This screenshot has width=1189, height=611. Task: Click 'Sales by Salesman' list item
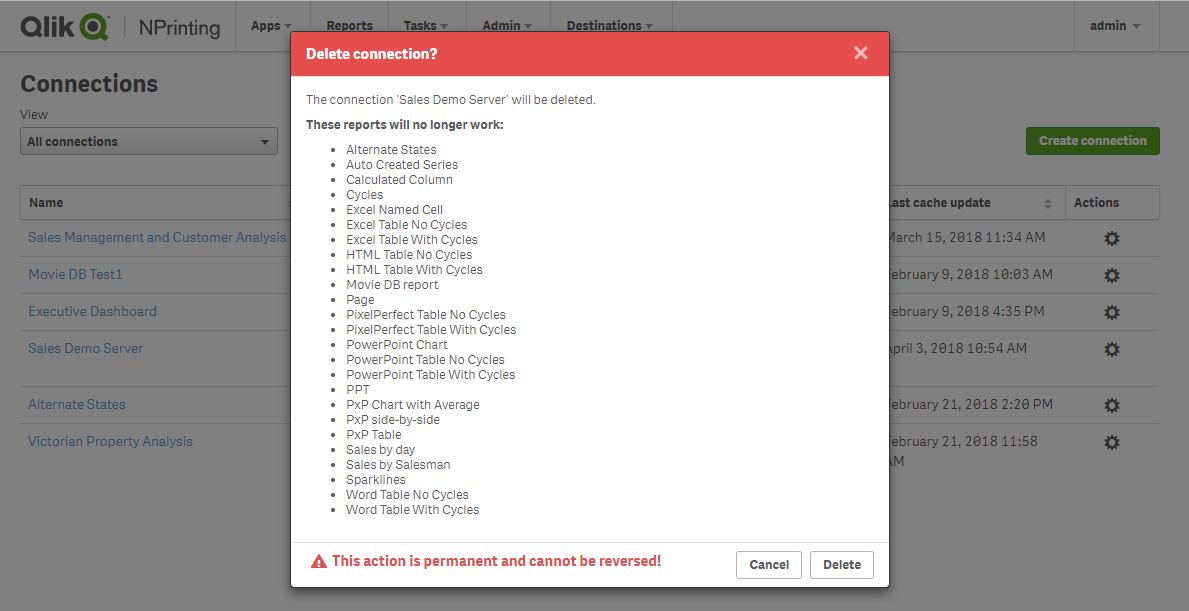[398, 465]
